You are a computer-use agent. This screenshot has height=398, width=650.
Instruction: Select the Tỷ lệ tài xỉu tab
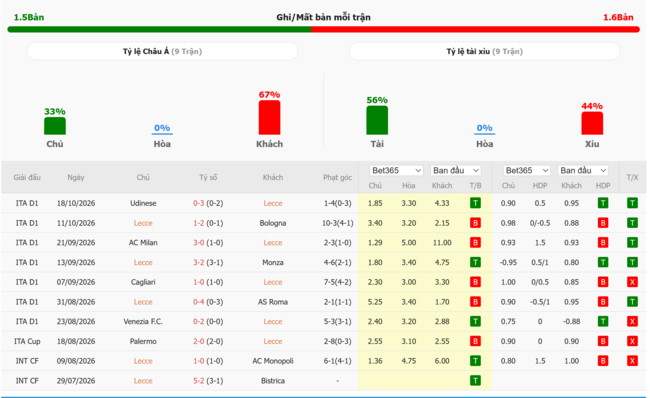click(485, 51)
